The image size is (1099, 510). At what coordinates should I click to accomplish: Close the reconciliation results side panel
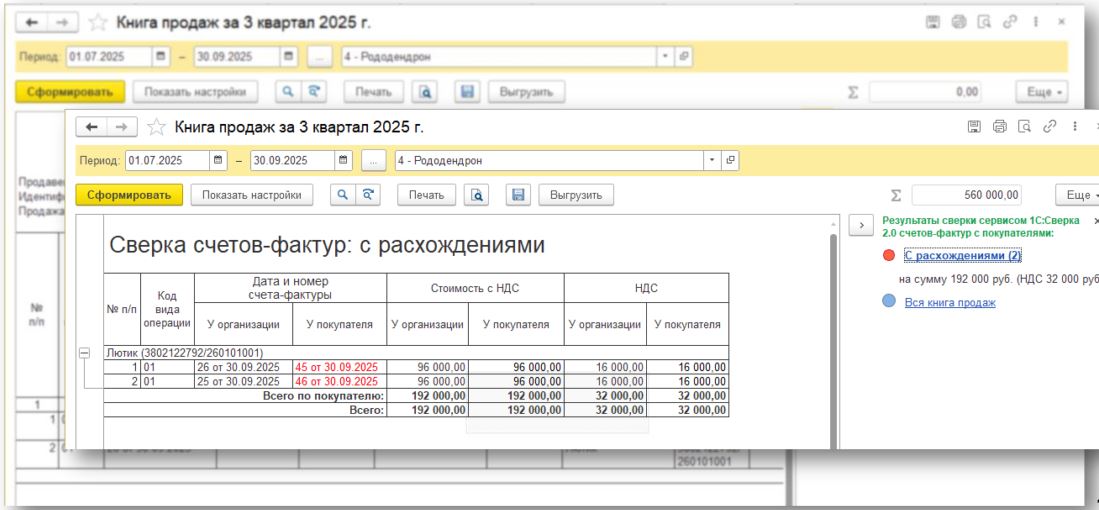(1095, 221)
